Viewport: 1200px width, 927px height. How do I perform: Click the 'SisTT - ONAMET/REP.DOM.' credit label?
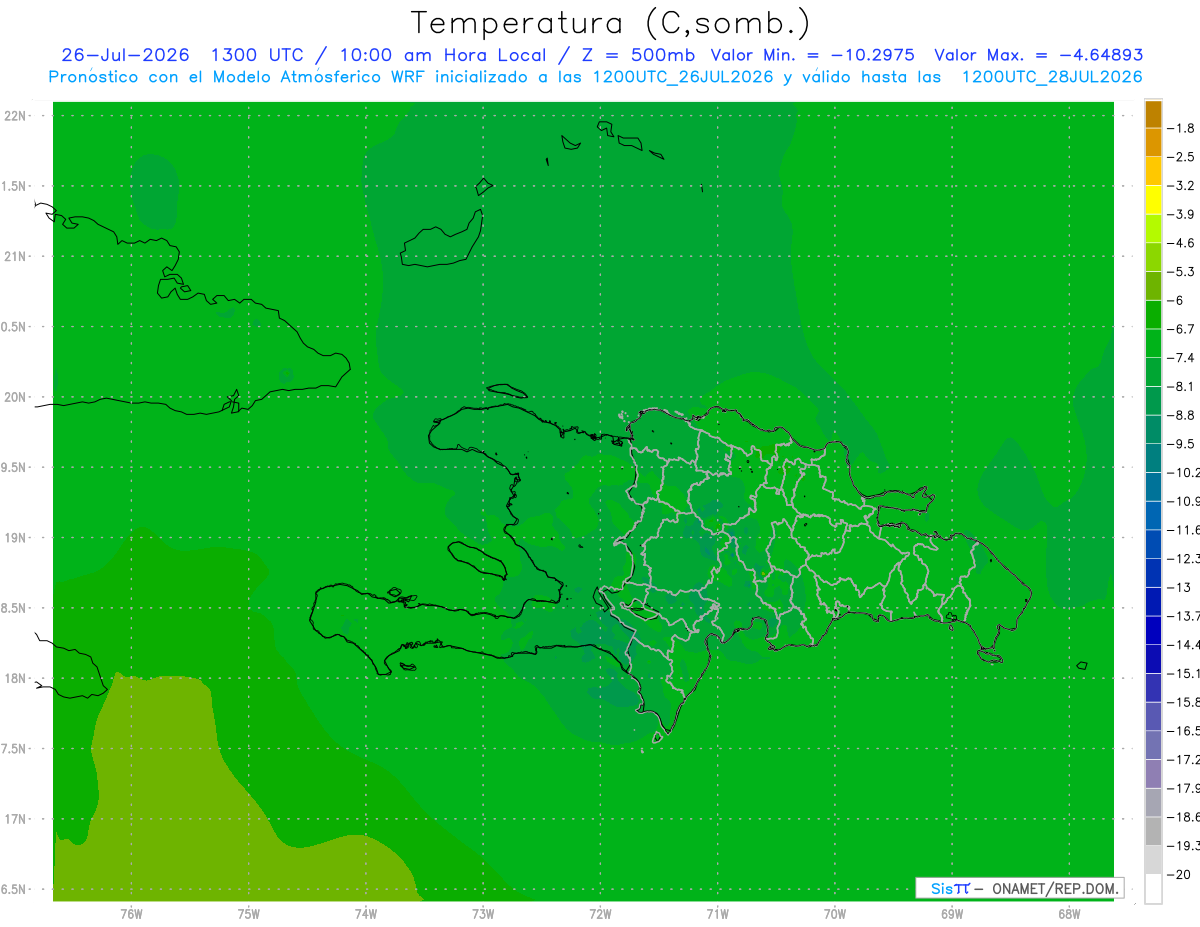[1020, 888]
